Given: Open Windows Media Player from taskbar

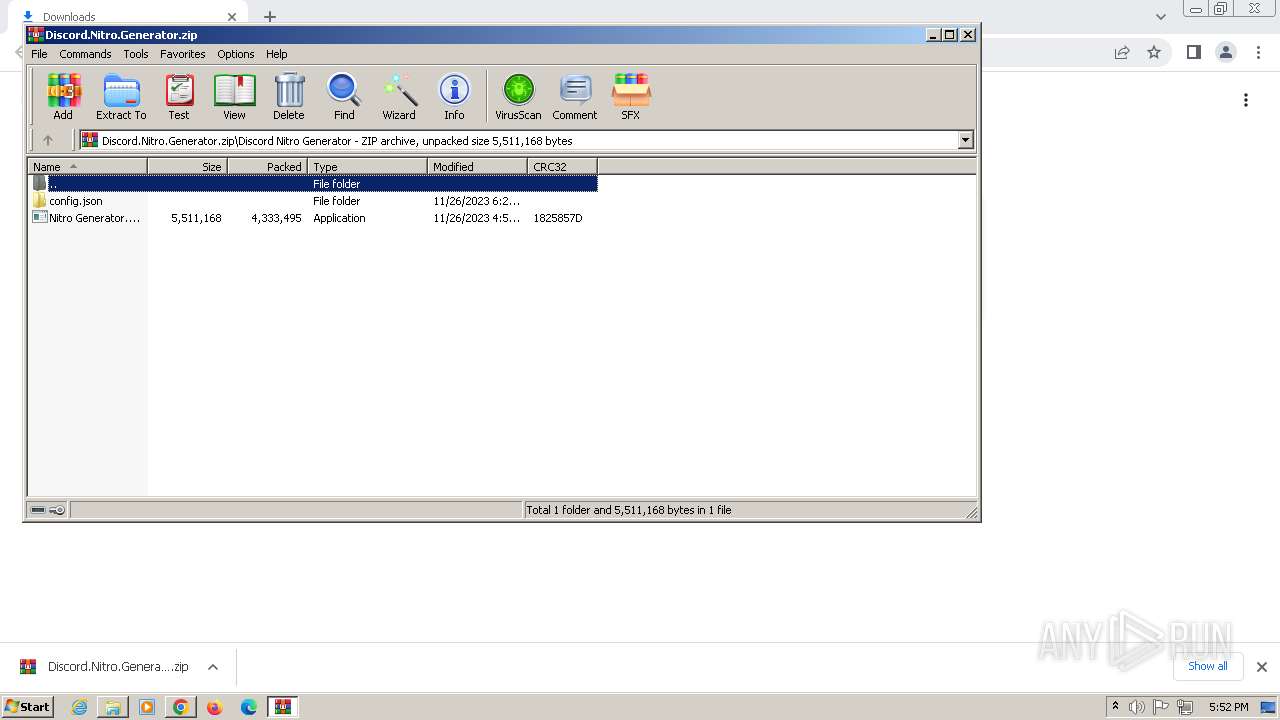Looking at the screenshot, I should pos(147,707).
